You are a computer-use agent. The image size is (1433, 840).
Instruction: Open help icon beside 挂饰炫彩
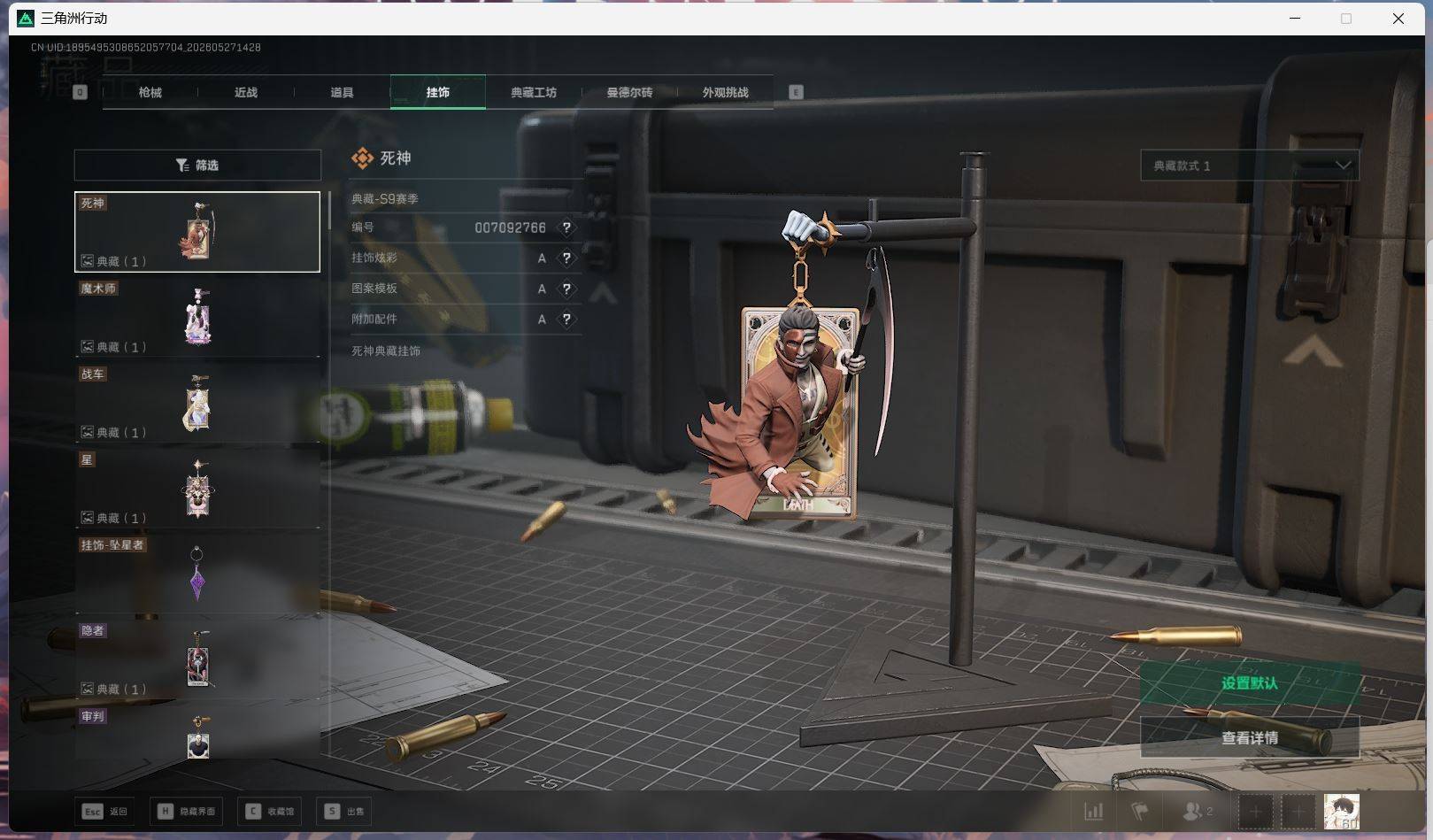[566, 258]
